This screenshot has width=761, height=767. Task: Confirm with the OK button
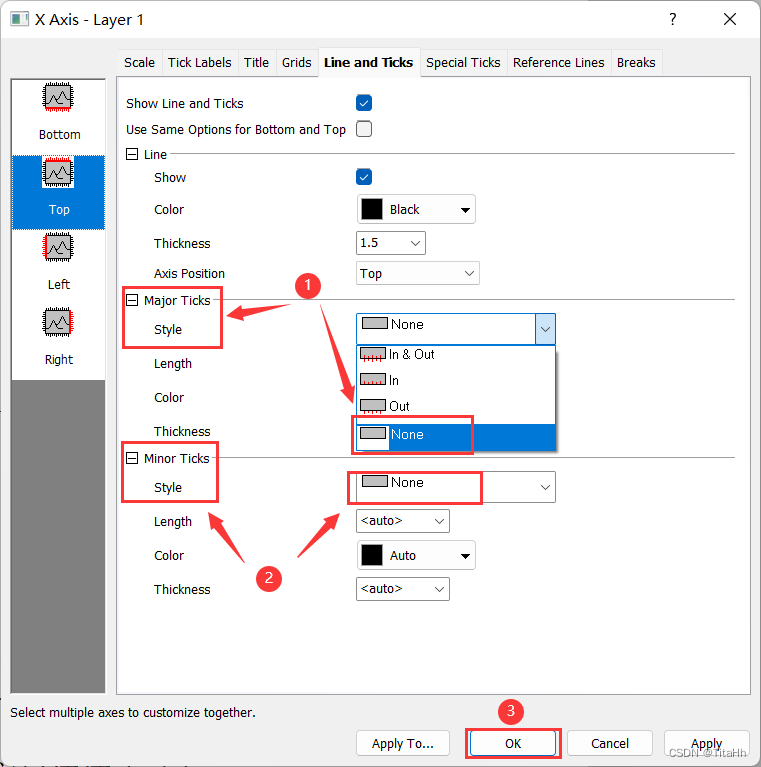tap(513, 744)
